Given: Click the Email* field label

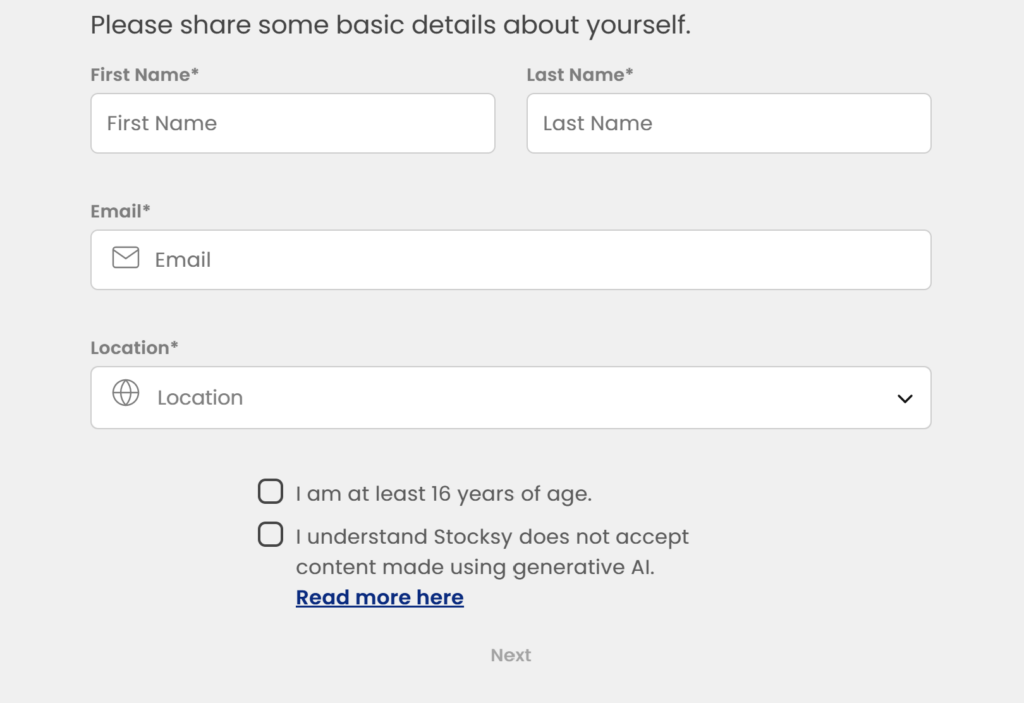Looking at the screenshot, I should pos(120,211).
